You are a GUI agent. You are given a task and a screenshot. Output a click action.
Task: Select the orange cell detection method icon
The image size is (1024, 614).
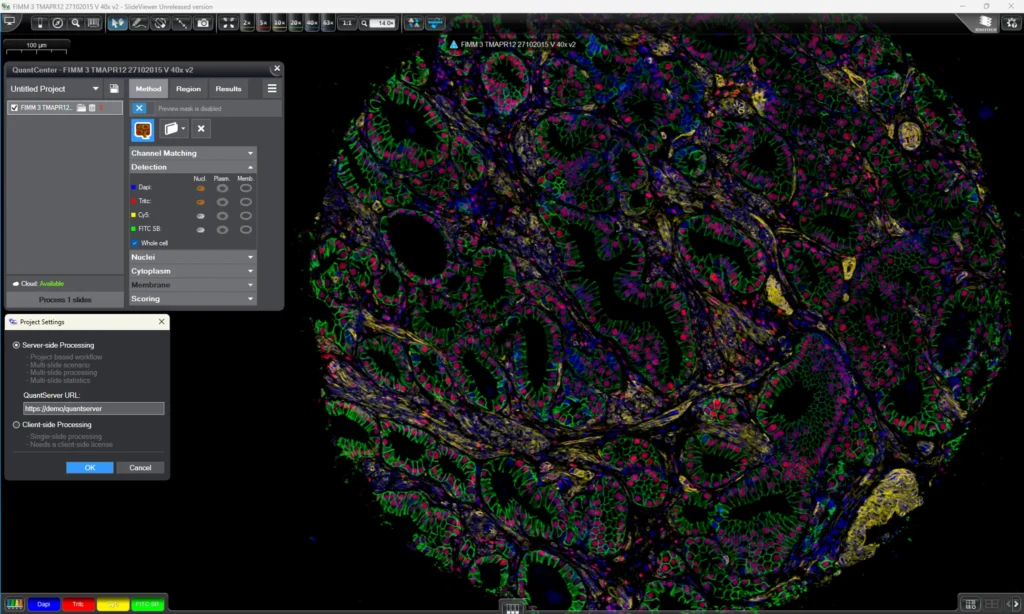[x=142, y=129]
